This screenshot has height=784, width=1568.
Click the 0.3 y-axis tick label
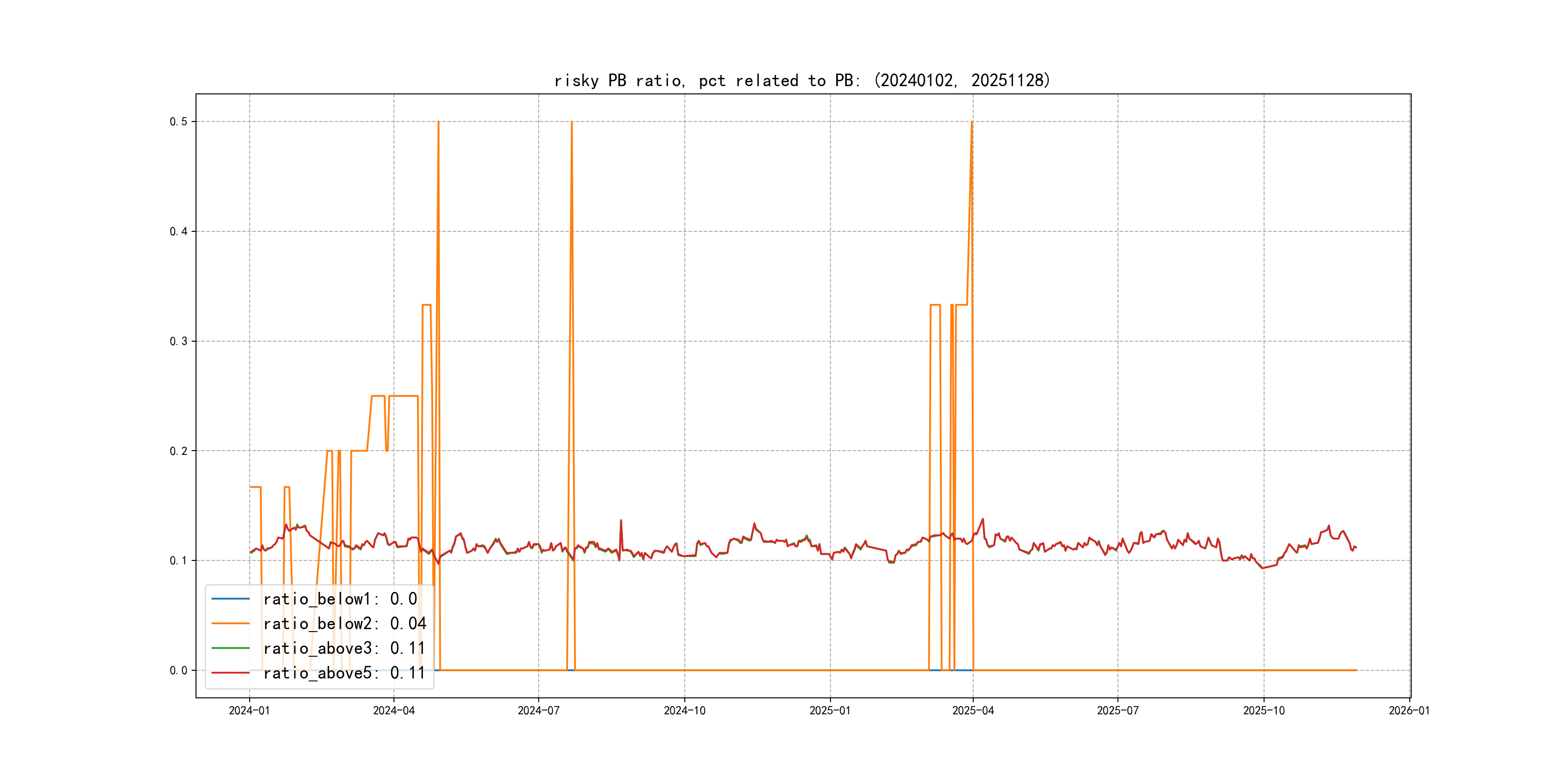tap(179, 342)
